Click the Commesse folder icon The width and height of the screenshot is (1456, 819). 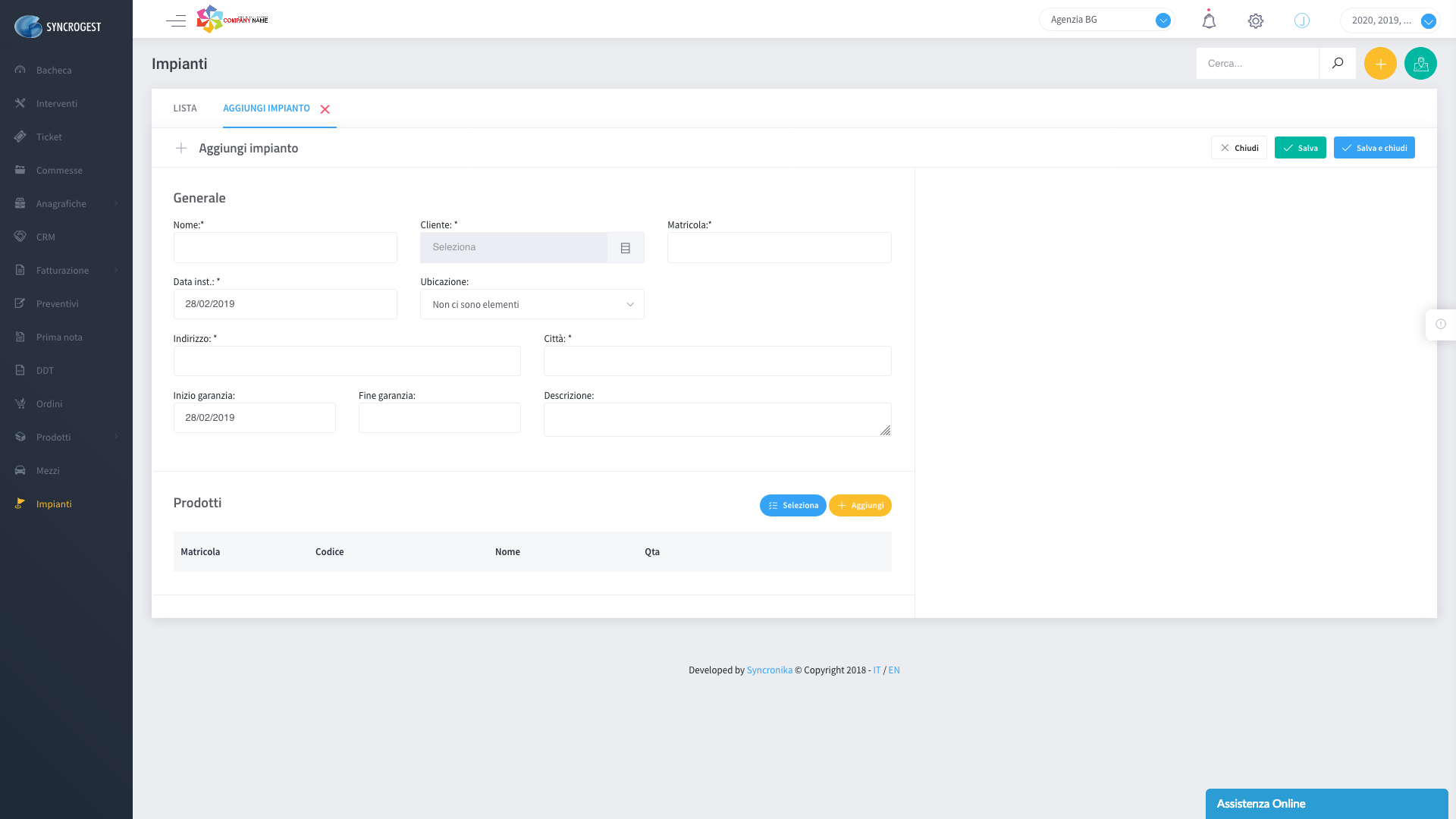(20, 170)
